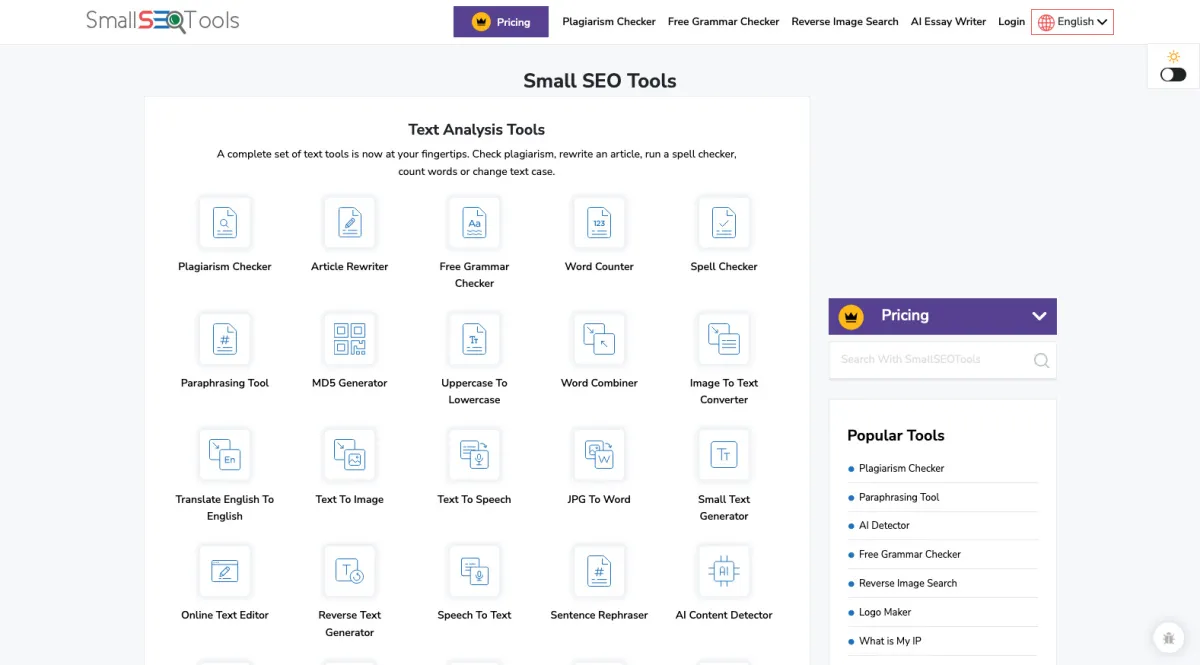
Task: Open the JPG To Word icon
Action: pos(599,455)
